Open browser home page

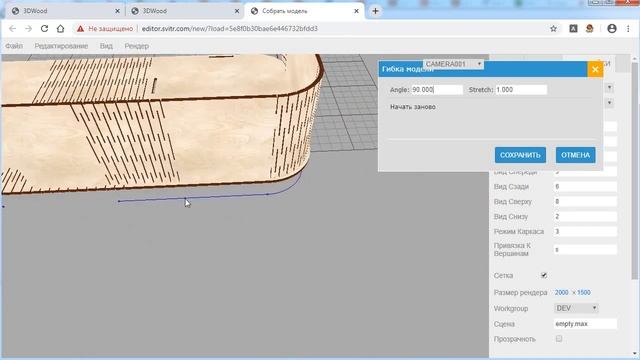pyautogui.click(x=60, y=29)
